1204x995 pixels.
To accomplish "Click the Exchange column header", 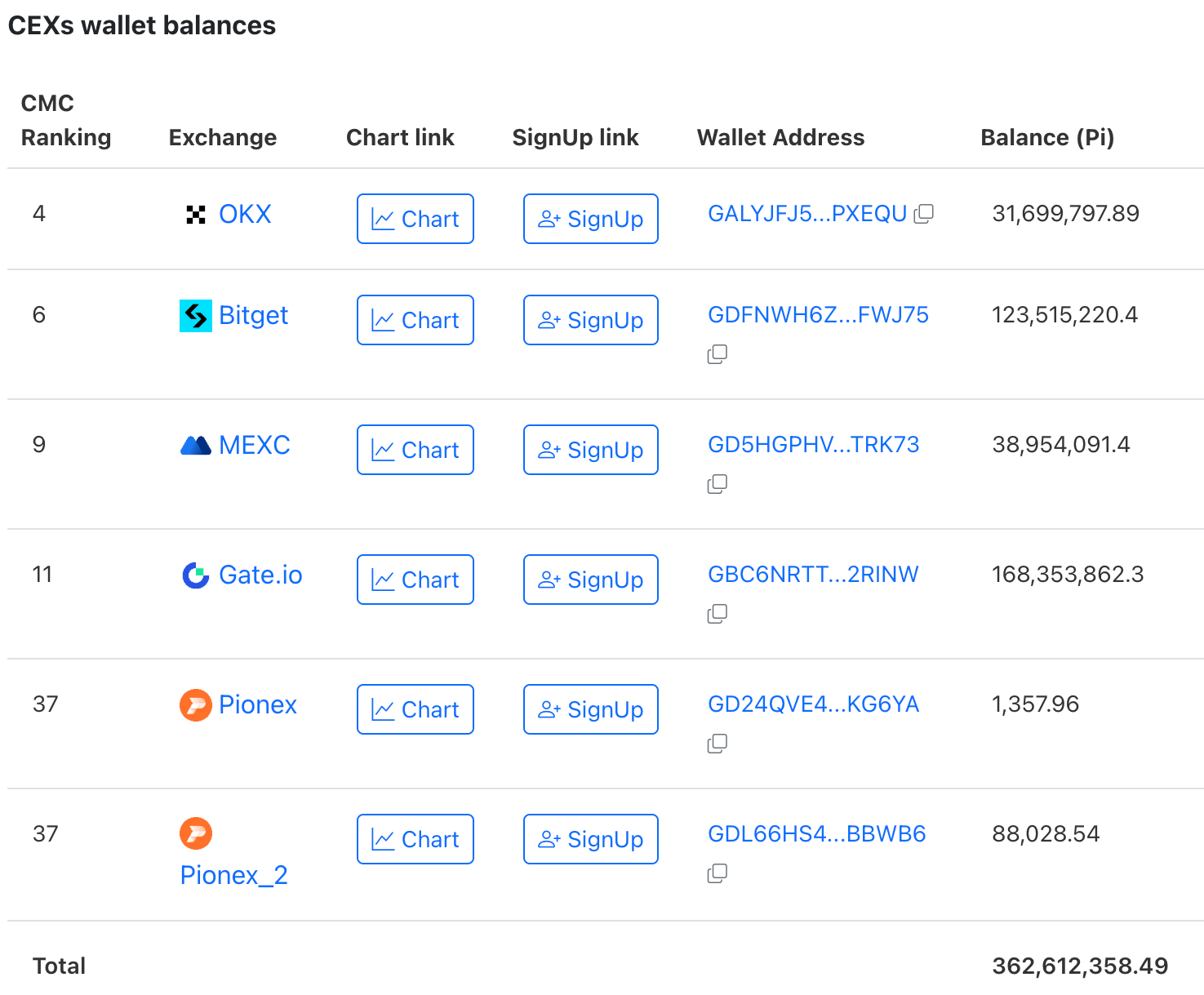I will point(223,137).
